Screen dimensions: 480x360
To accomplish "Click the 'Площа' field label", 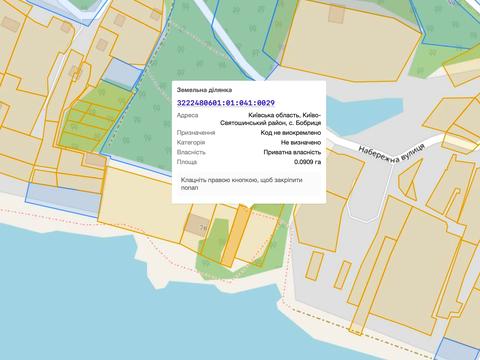I will [187, 162].
